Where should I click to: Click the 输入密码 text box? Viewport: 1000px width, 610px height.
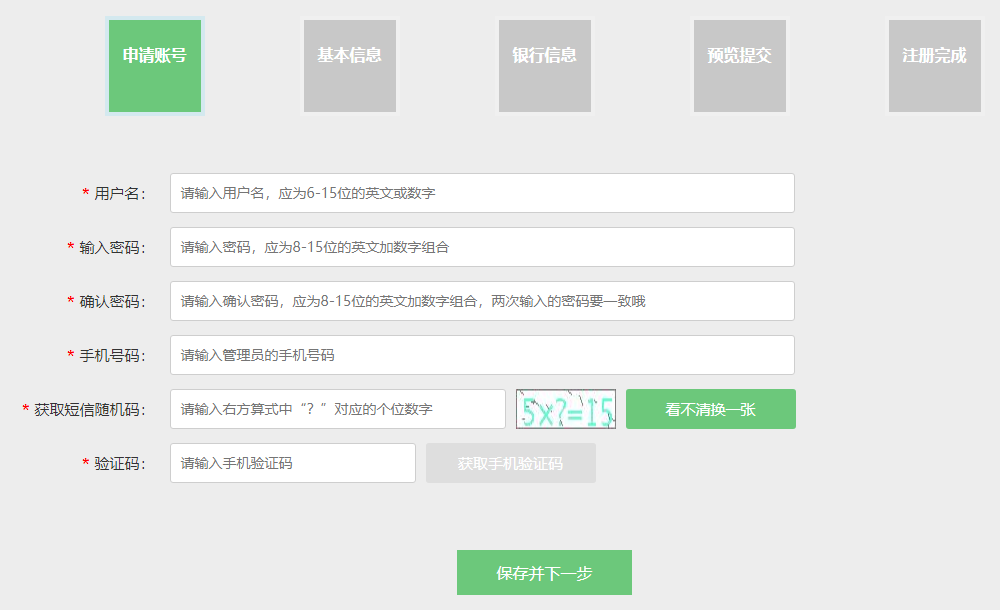click(x=482, y=247)
